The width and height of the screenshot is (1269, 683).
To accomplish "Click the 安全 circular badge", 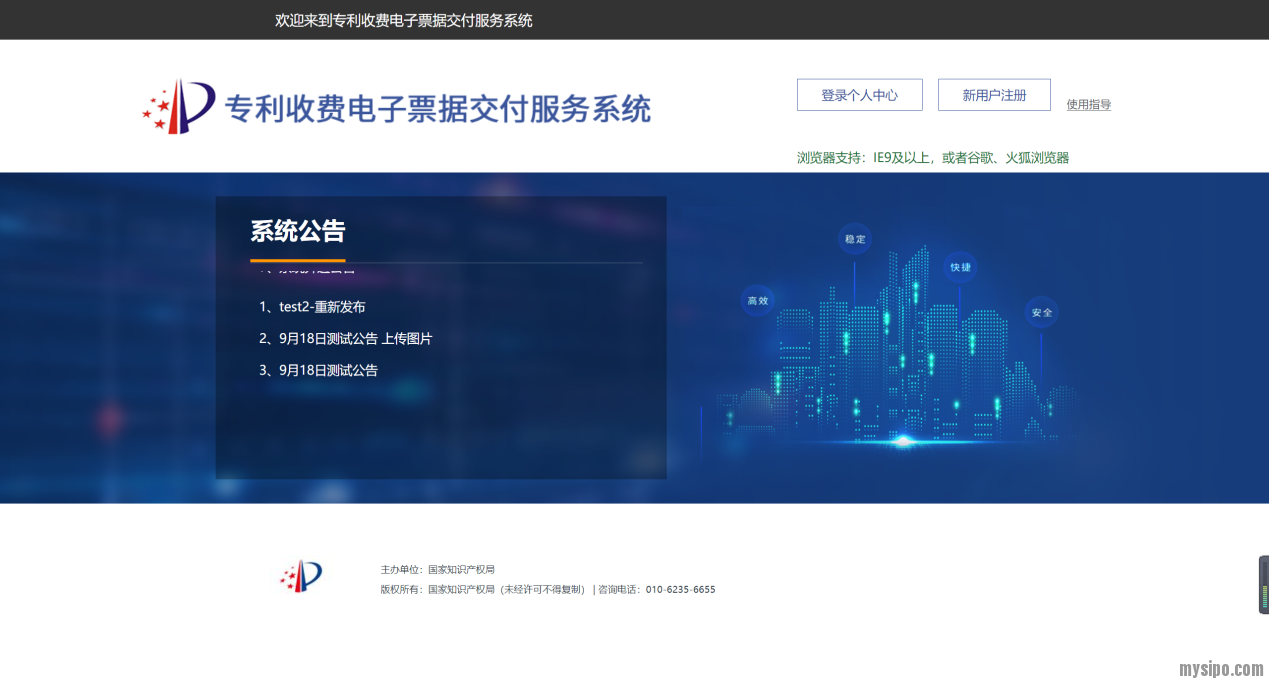I will point(1041,312).
